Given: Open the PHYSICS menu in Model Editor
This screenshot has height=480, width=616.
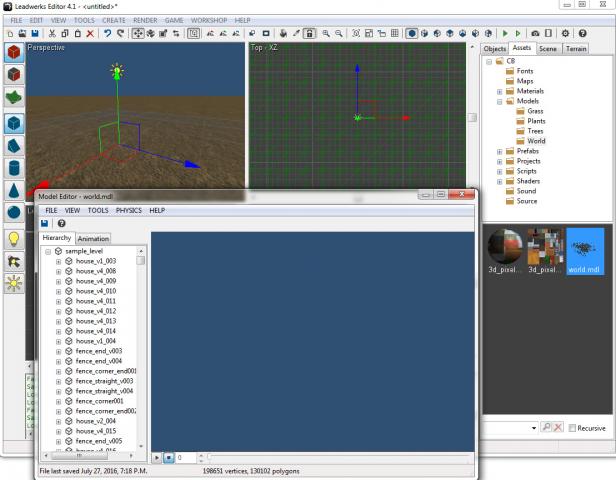Looking at the screenshot, I should [128, 211].
